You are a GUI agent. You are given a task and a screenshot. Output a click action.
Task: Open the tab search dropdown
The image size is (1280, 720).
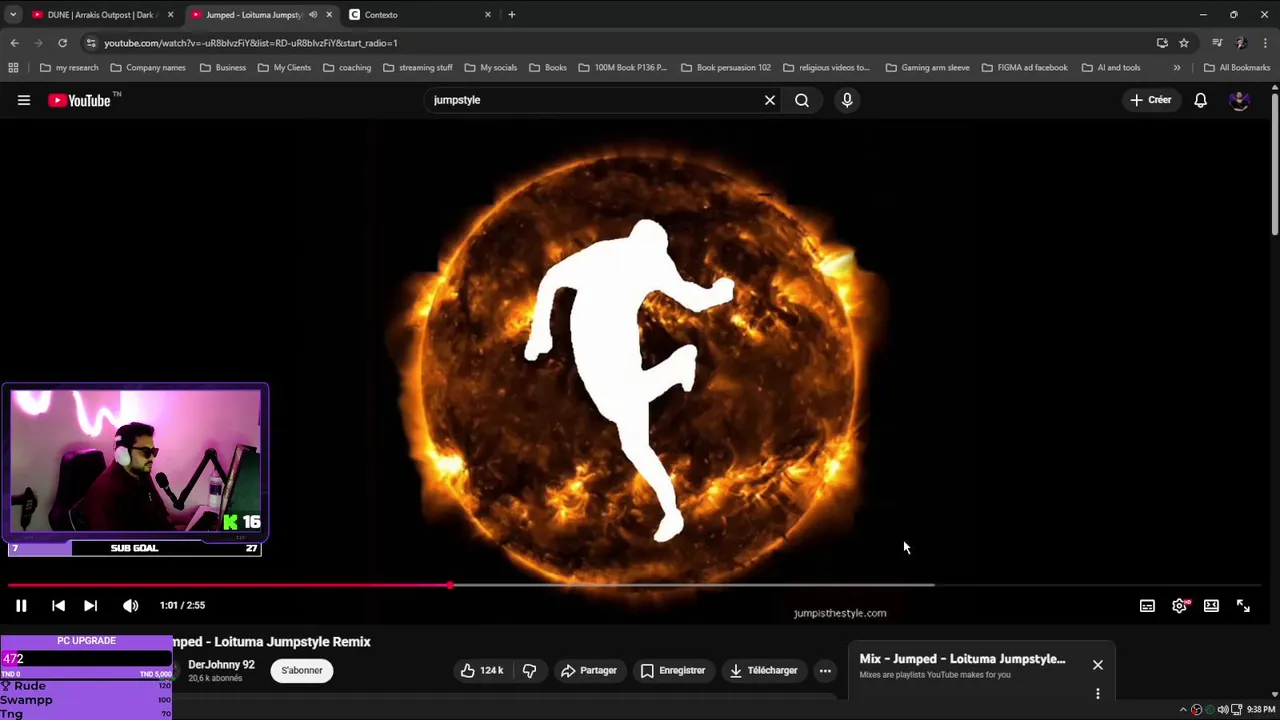coord(12,15)
